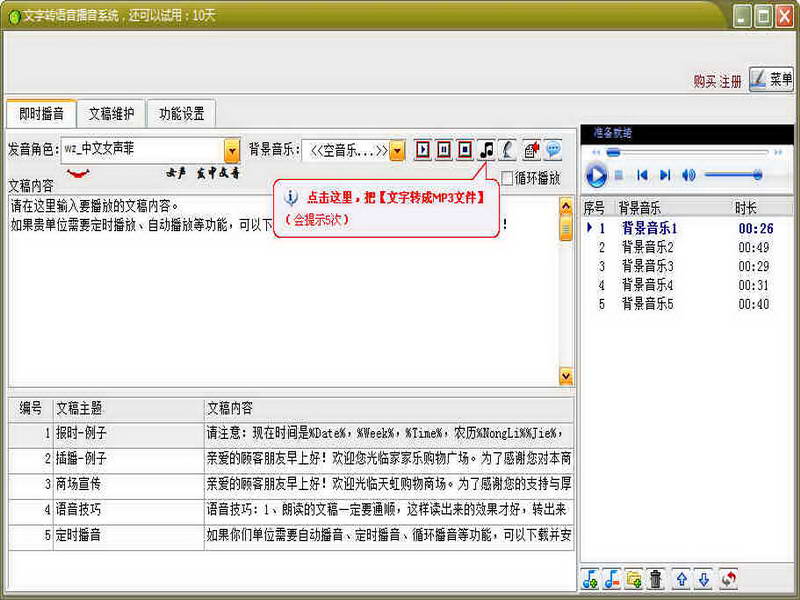This screenshot has height=600, width=800.
Task: Click the text area scrollbar up arrow
Action: coord(566,206)
